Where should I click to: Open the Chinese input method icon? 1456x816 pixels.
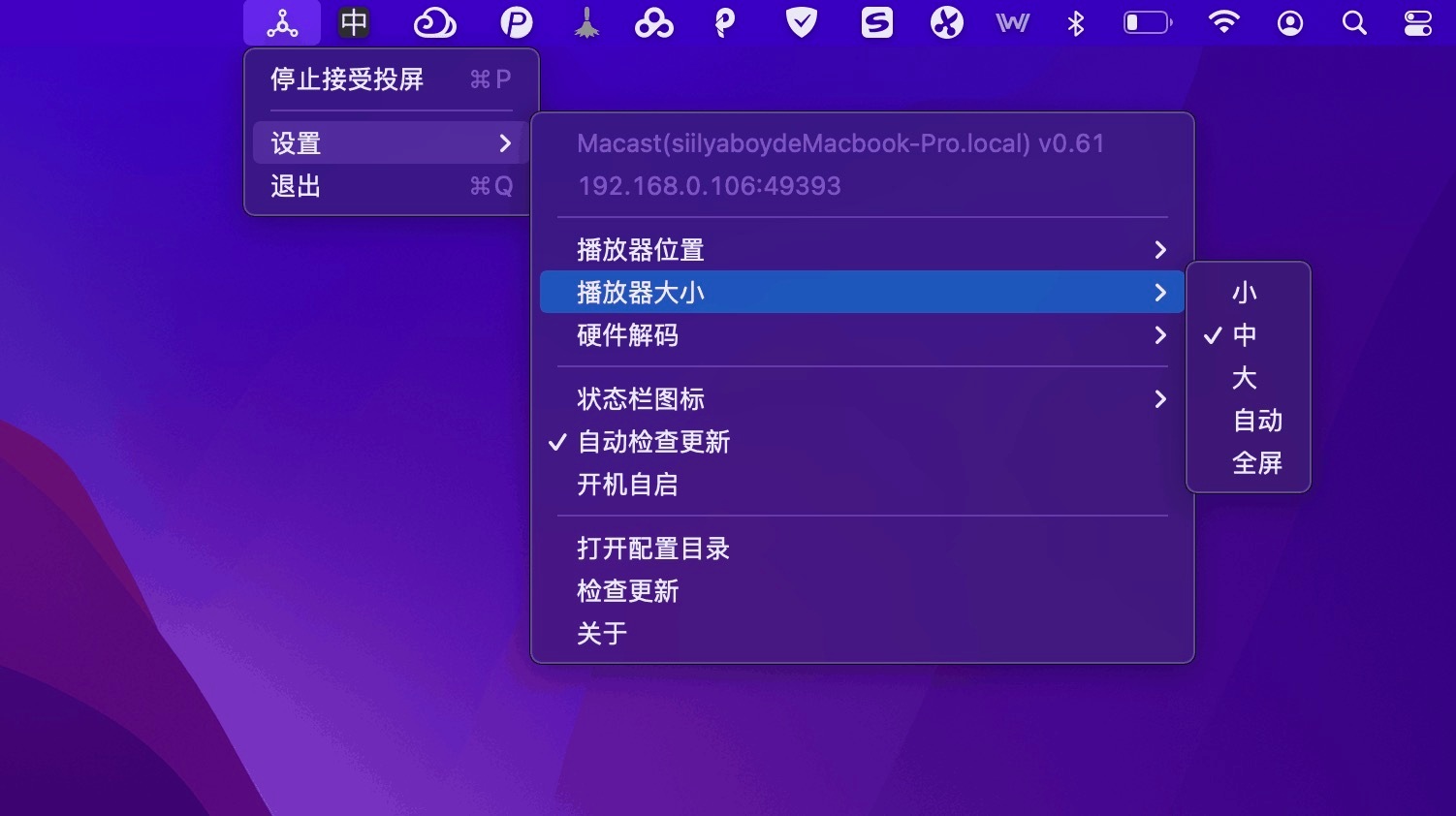[x=354, y=22]
